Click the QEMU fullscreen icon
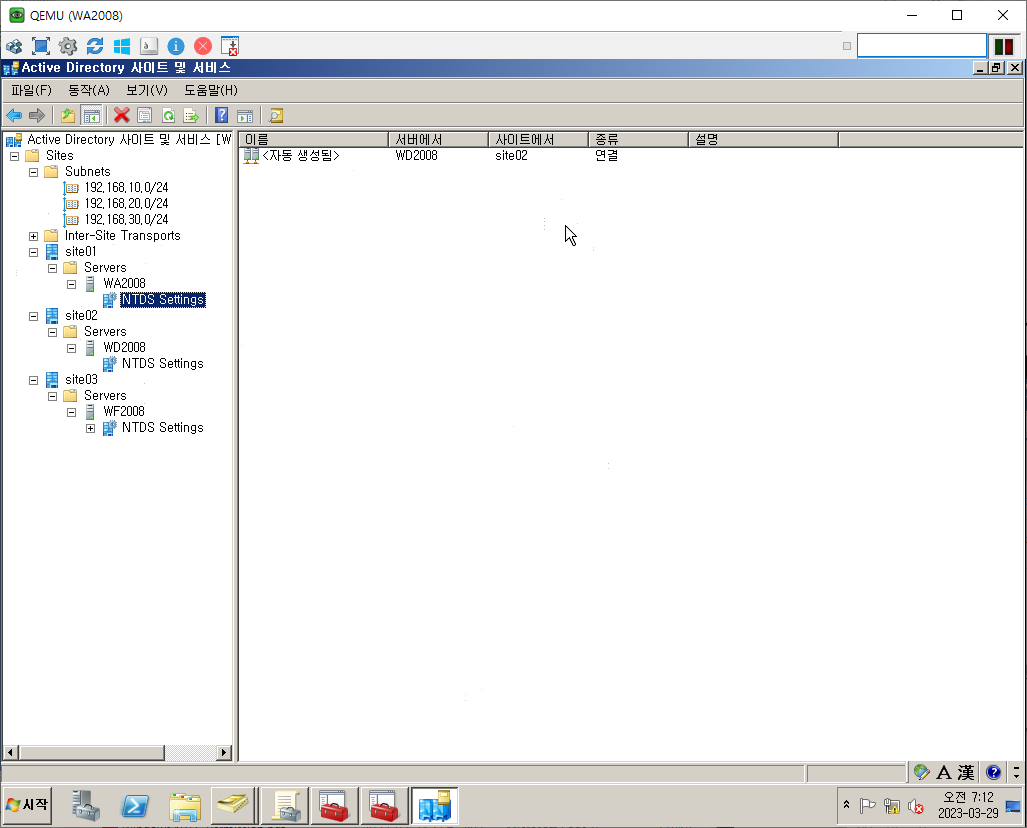The width and height of the screenshot is (1027, 828). click(41, 46)
